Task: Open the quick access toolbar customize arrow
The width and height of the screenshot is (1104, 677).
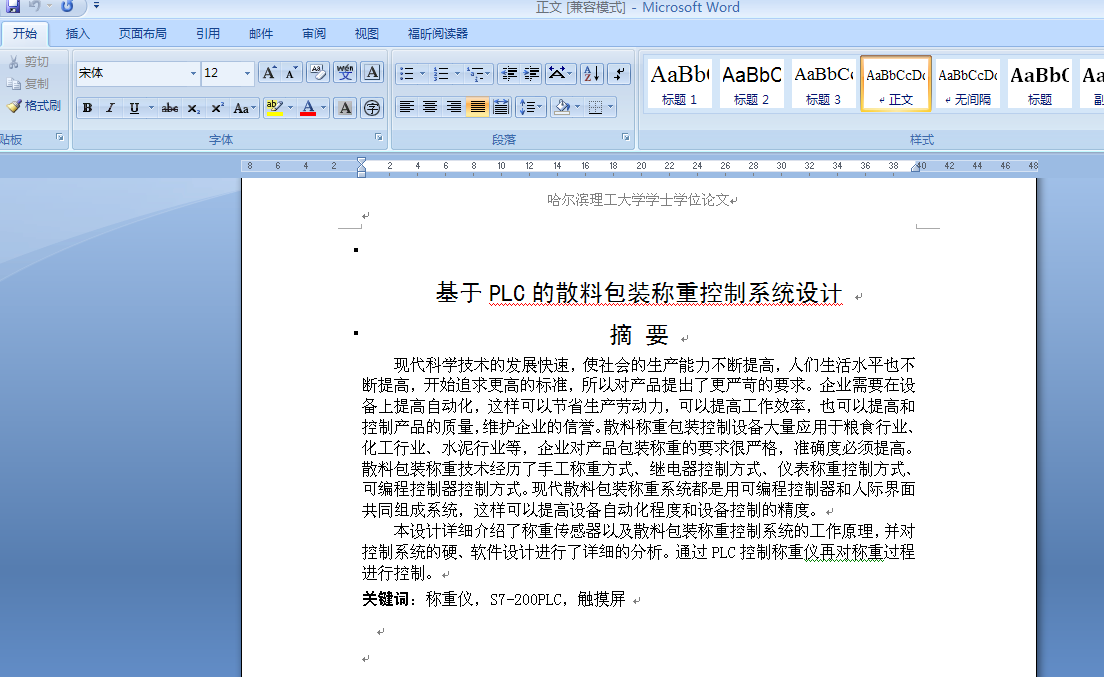Action: pos(96,6)
